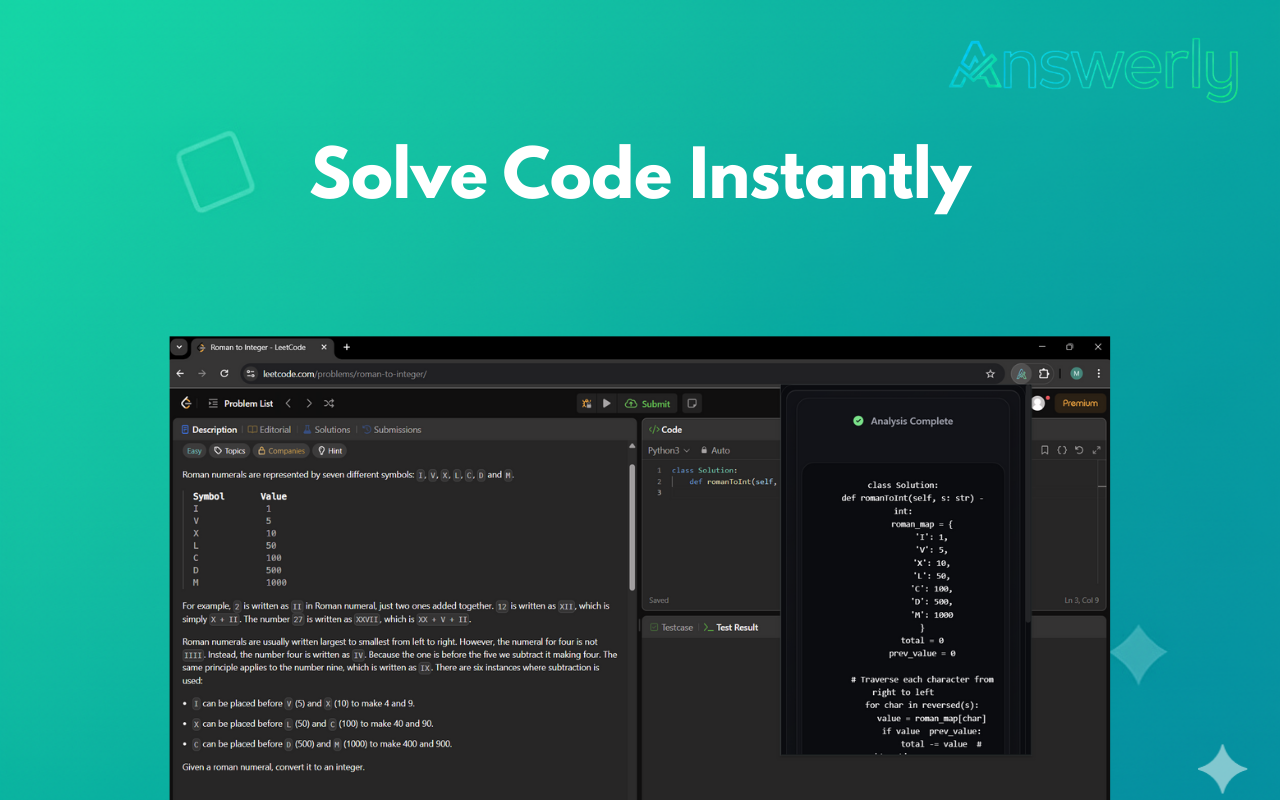Bookmark this page with the star icon
The image size is (1280, 800).
coord(990,373)
